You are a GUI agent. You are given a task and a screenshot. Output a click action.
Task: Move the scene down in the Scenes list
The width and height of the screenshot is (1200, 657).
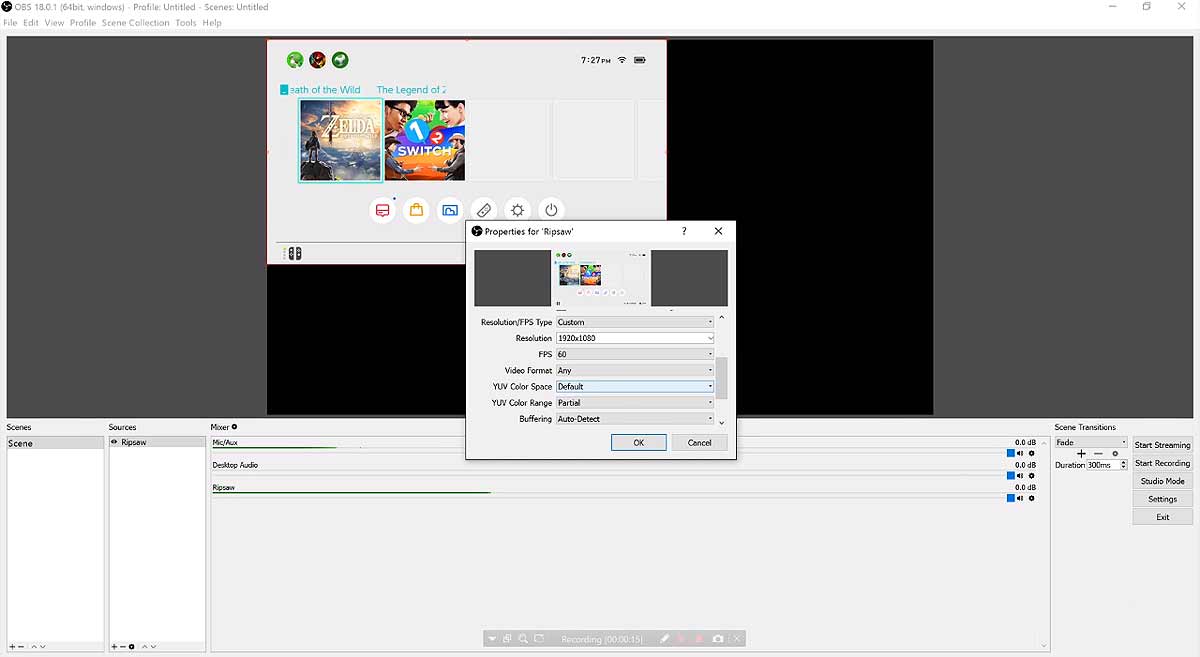pyautogui.click(x=43, y=647)
